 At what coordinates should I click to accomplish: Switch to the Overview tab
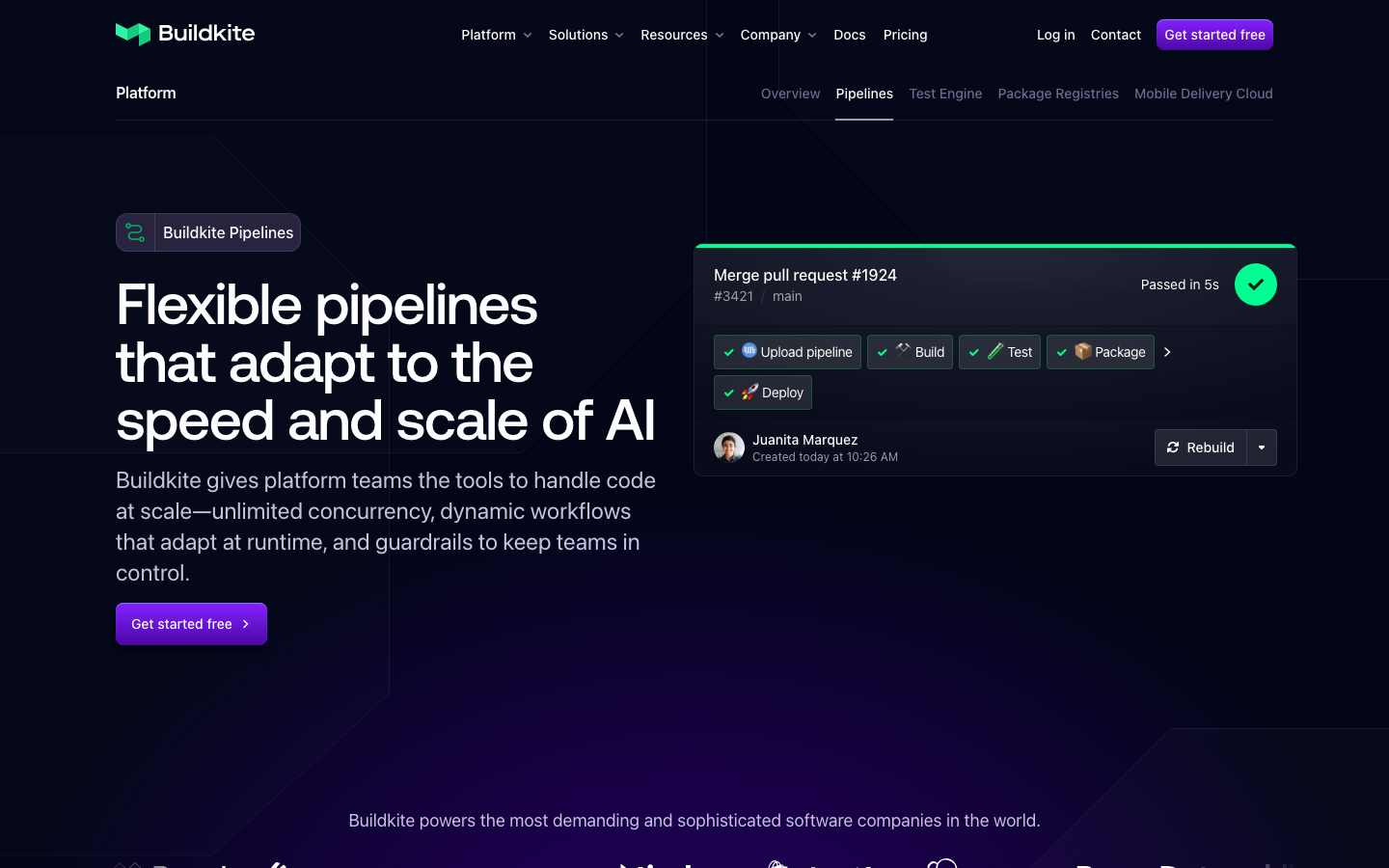[x=791, y=94]
